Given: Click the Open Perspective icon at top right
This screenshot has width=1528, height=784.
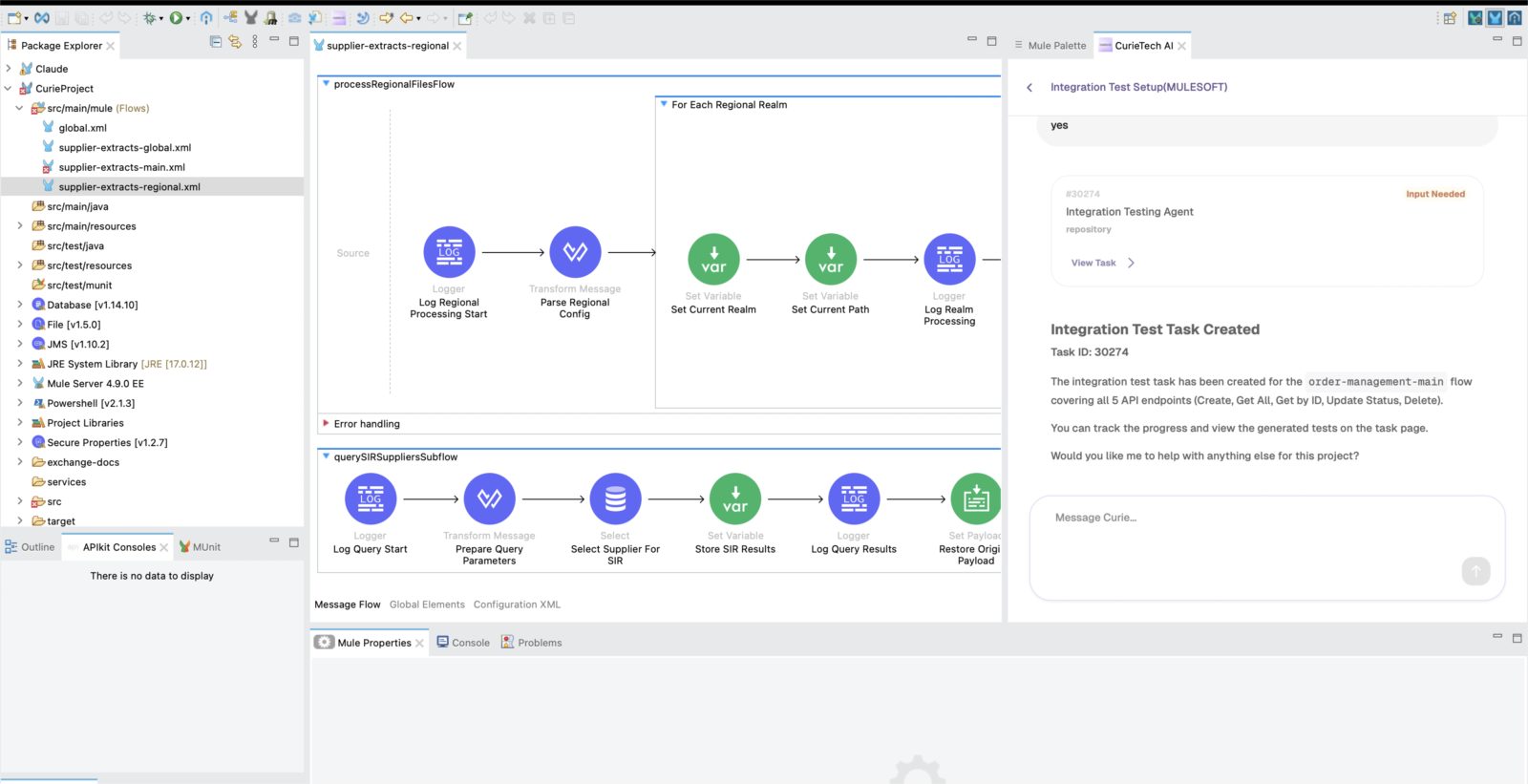Looking at the screenshot, I should [x=1450, y=18].
